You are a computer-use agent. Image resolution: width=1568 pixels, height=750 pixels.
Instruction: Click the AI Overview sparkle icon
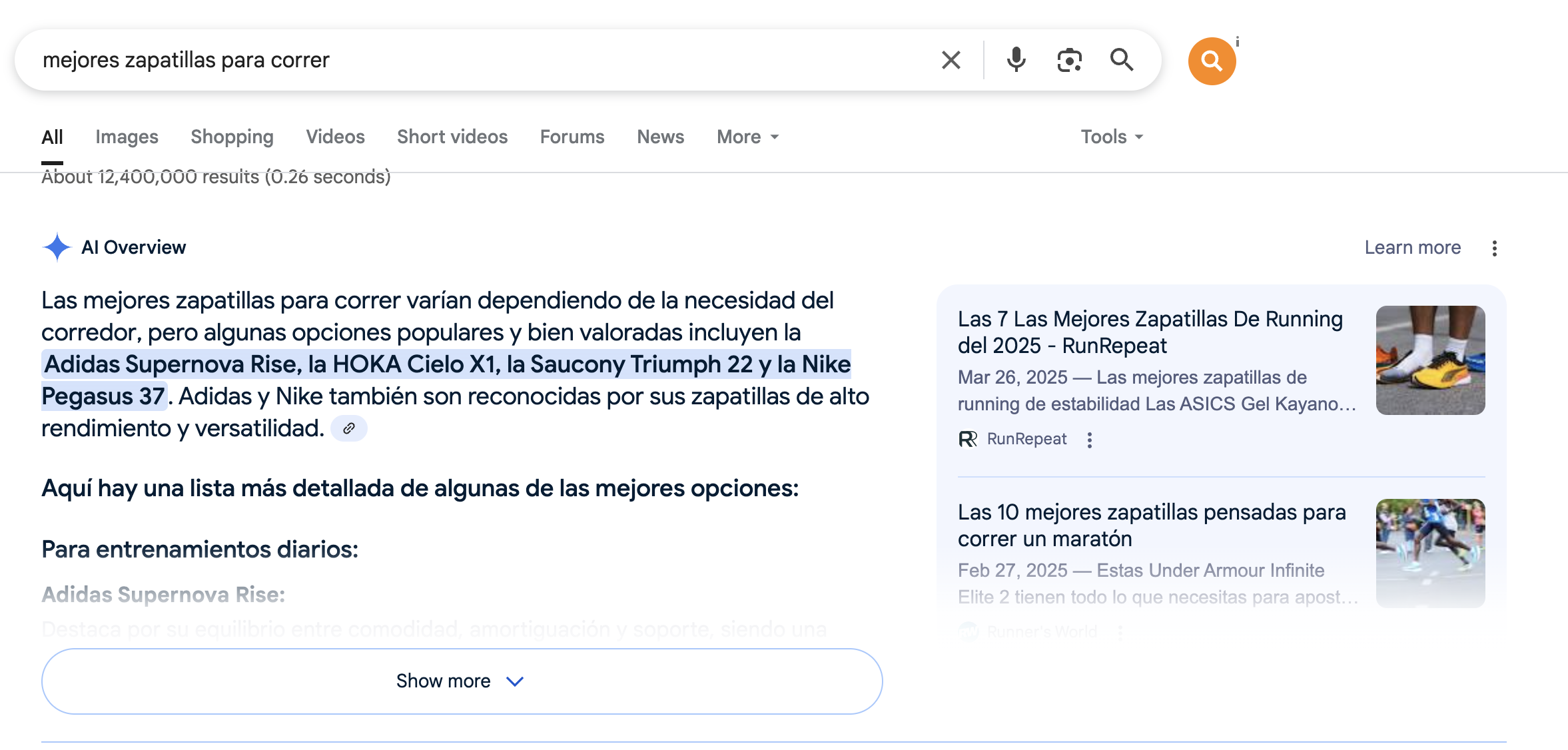[57, 247]
